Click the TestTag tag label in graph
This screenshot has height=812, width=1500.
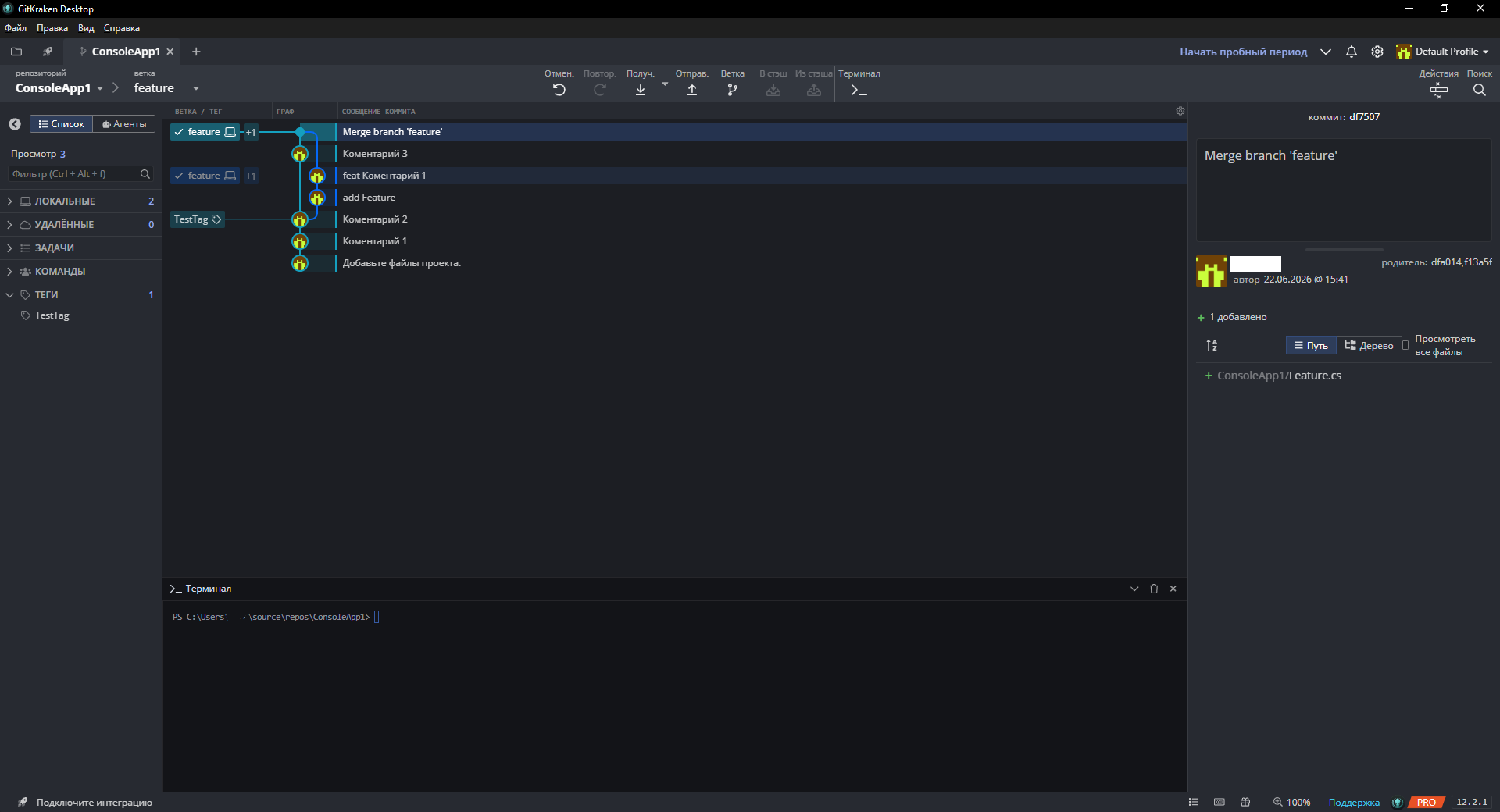click(198, 219)
